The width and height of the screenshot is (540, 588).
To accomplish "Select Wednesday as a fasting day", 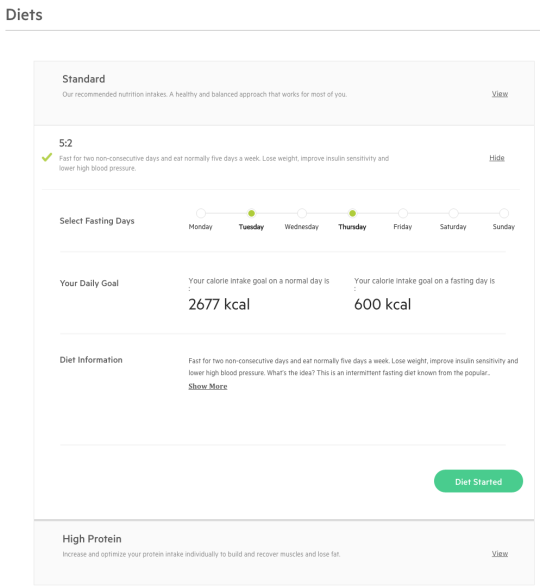I will pyautogui.click(x=302, y=213).
